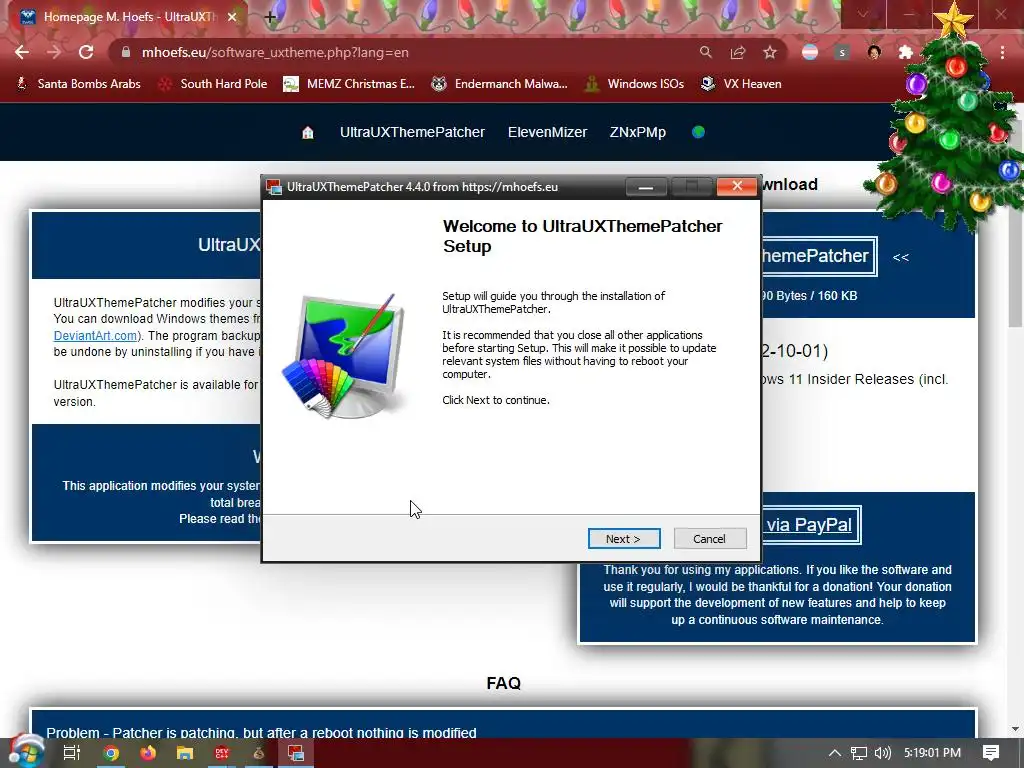Viewport: 1024px width, 768px height.
Task: Follow the DeviantArt.com link
Action: point(95,336)
